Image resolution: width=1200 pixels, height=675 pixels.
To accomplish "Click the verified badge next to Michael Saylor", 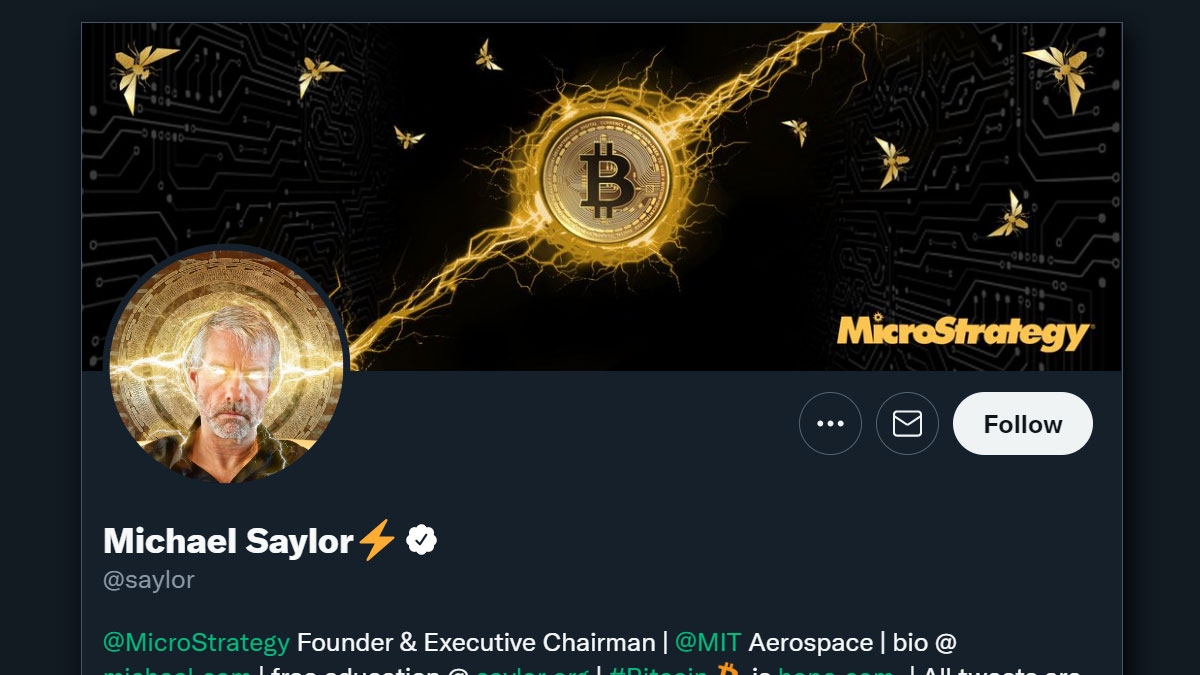I will [x=420, y=540].
